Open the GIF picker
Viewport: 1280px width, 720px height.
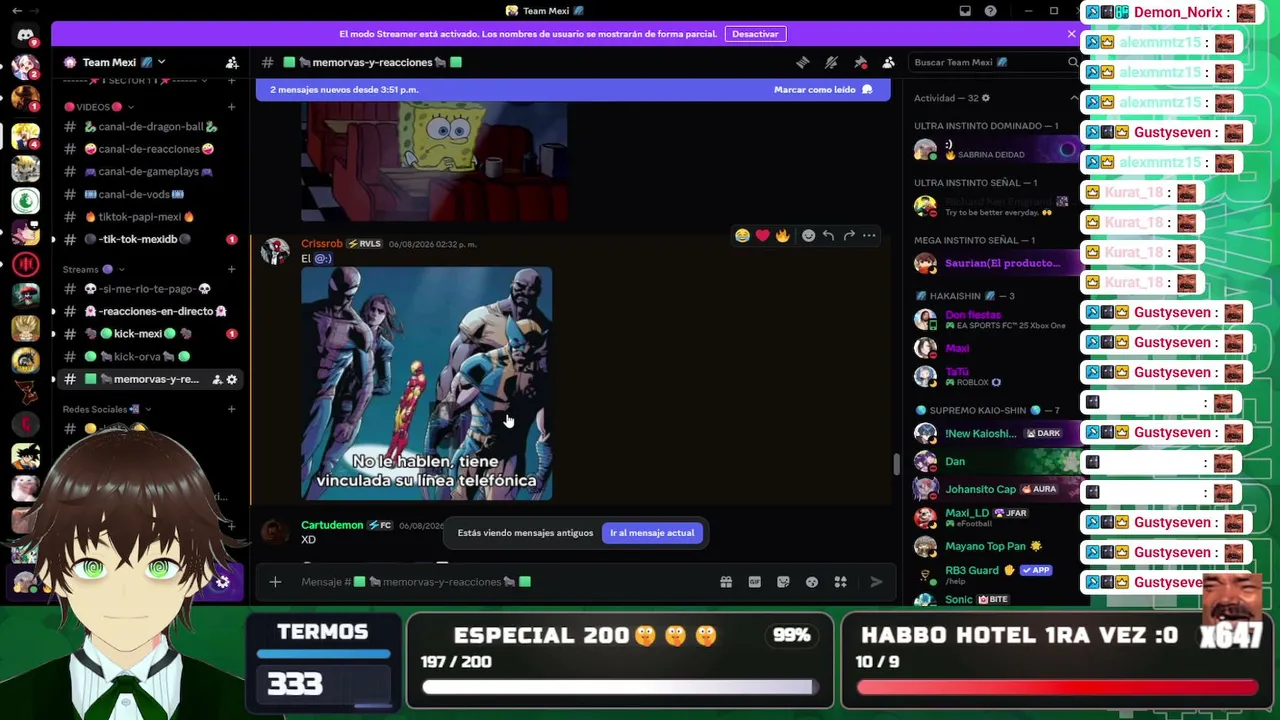coord(755,582)
